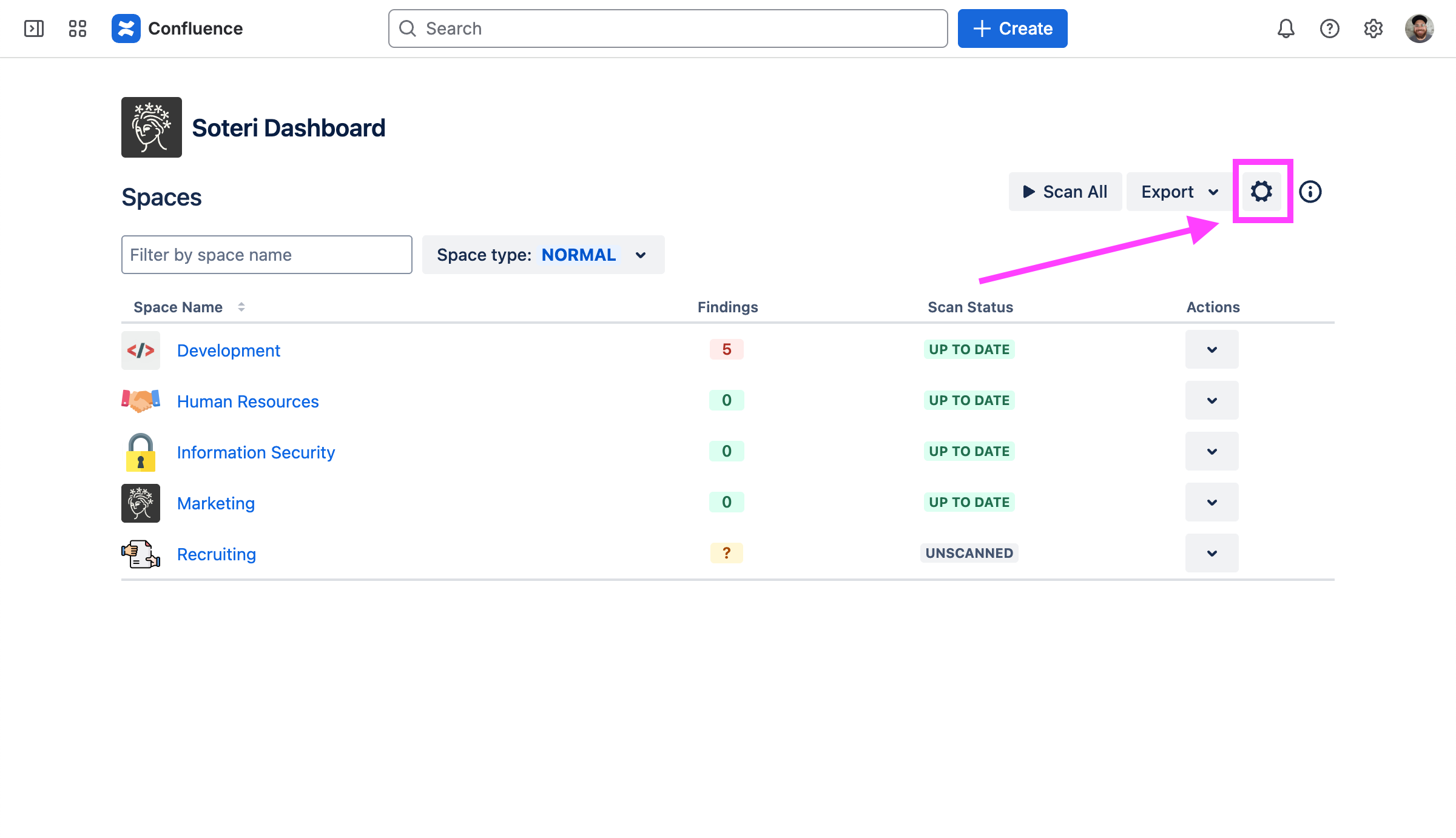Open the app switcher grid icon
1456x838 pixels.
78,28
